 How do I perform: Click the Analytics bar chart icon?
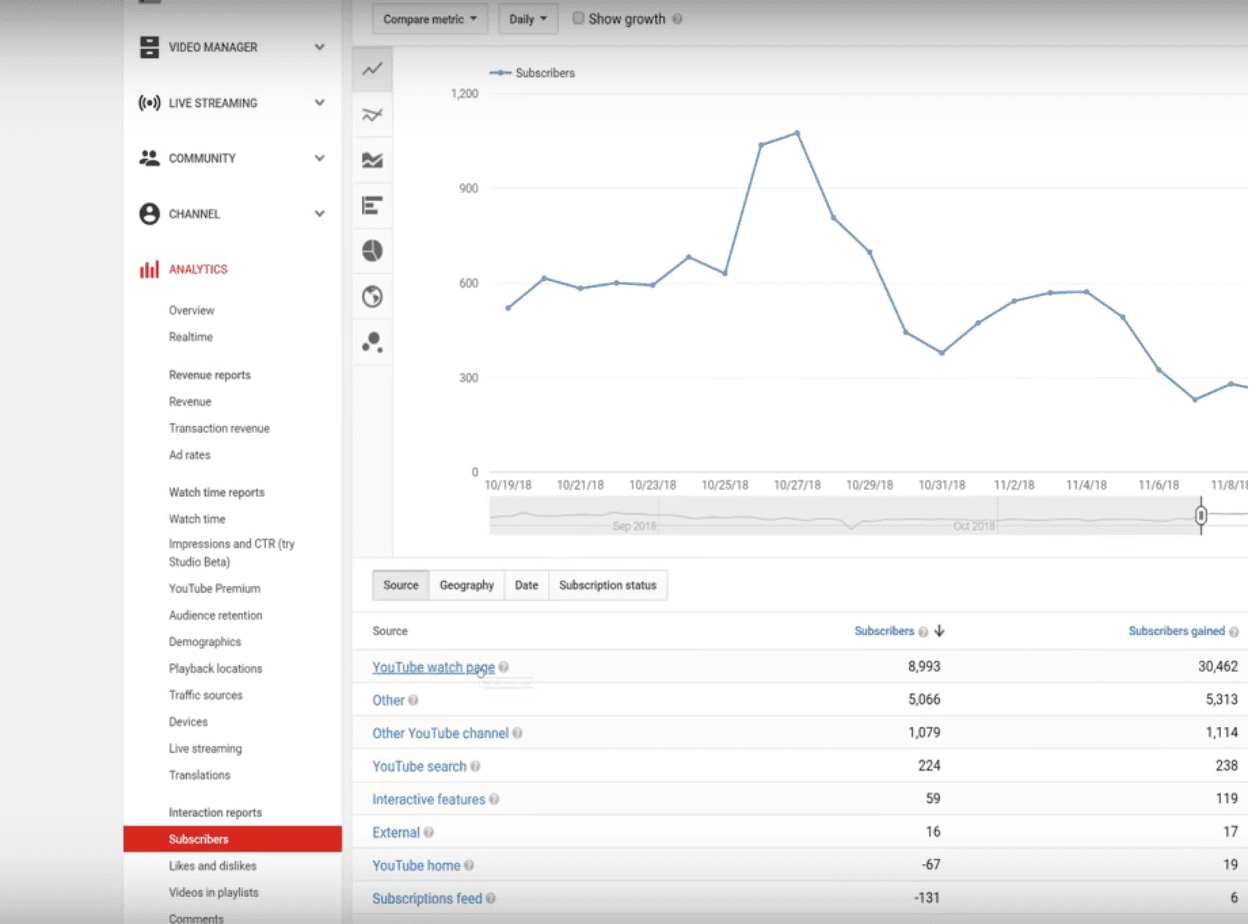coord(149,269)
